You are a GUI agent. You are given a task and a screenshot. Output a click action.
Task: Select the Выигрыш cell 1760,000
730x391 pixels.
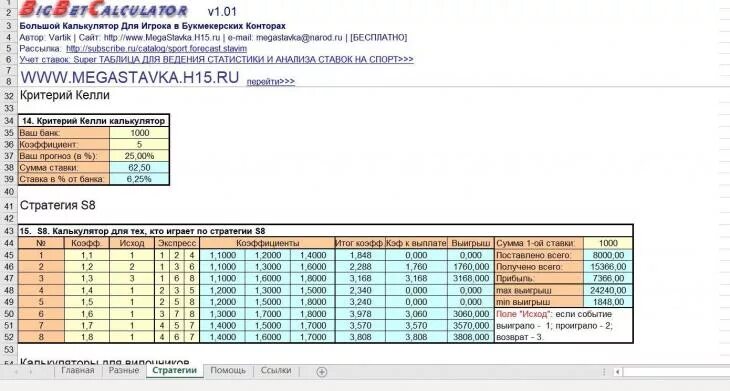tap(471, 267)
